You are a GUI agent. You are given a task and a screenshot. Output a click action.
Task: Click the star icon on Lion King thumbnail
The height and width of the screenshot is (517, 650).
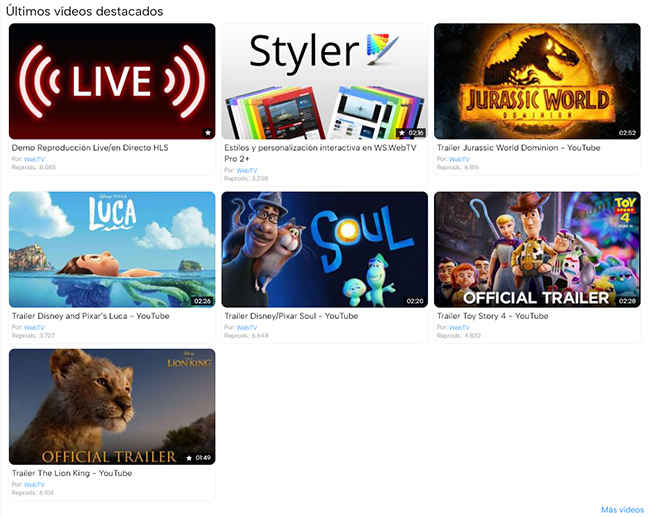189,458
